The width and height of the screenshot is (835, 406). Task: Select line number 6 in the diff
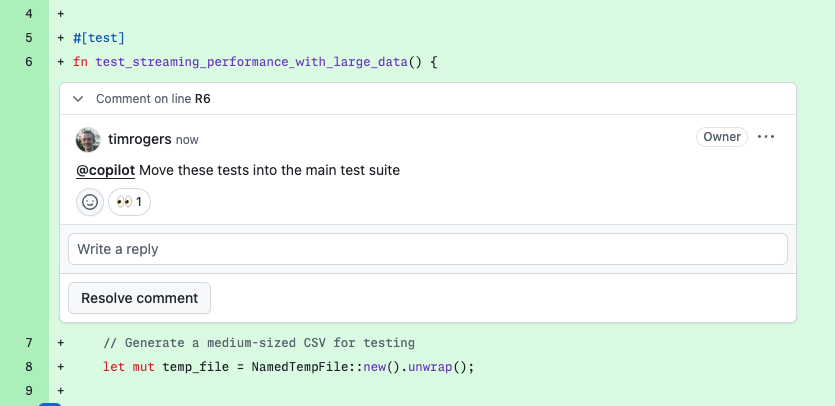tap(28, 62)
